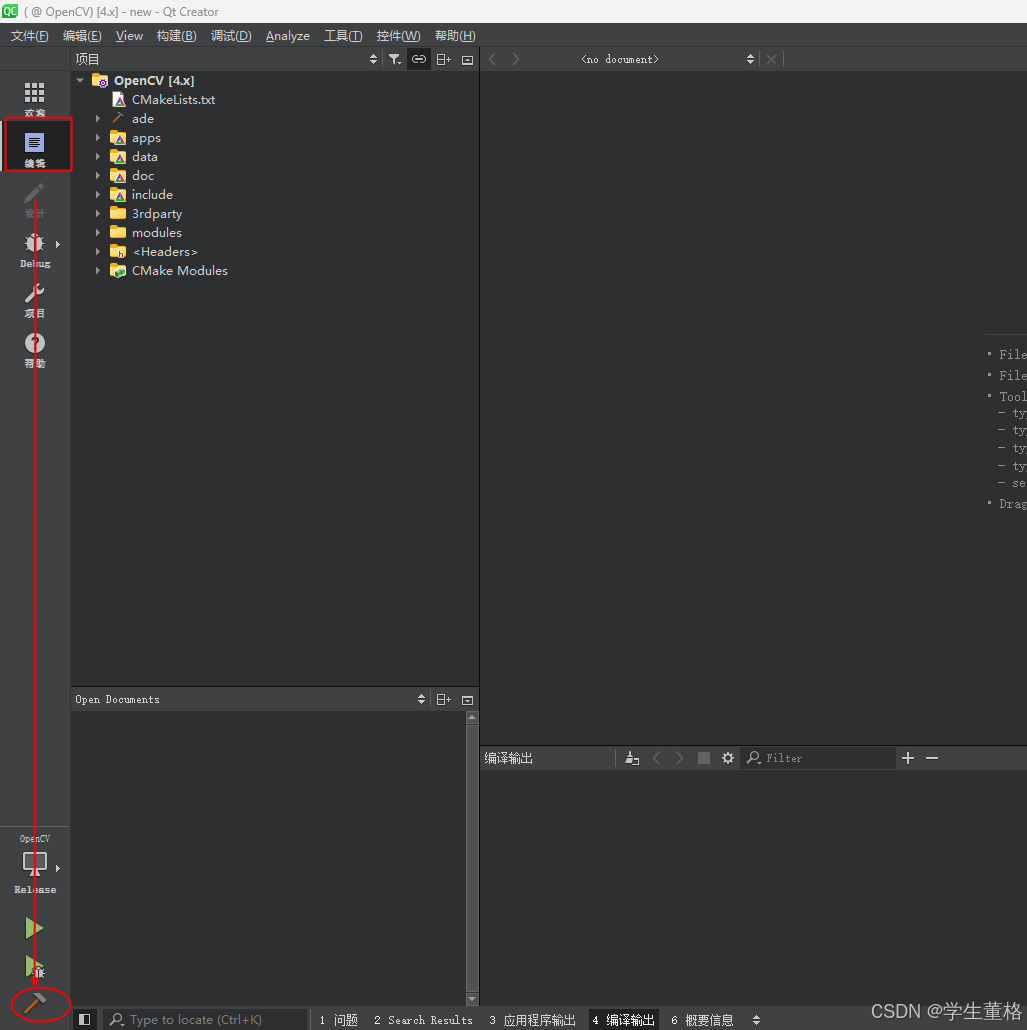Open output pane list selector arrows
This screenshot has height=1030, width=1027.
tap(756, 1020)
